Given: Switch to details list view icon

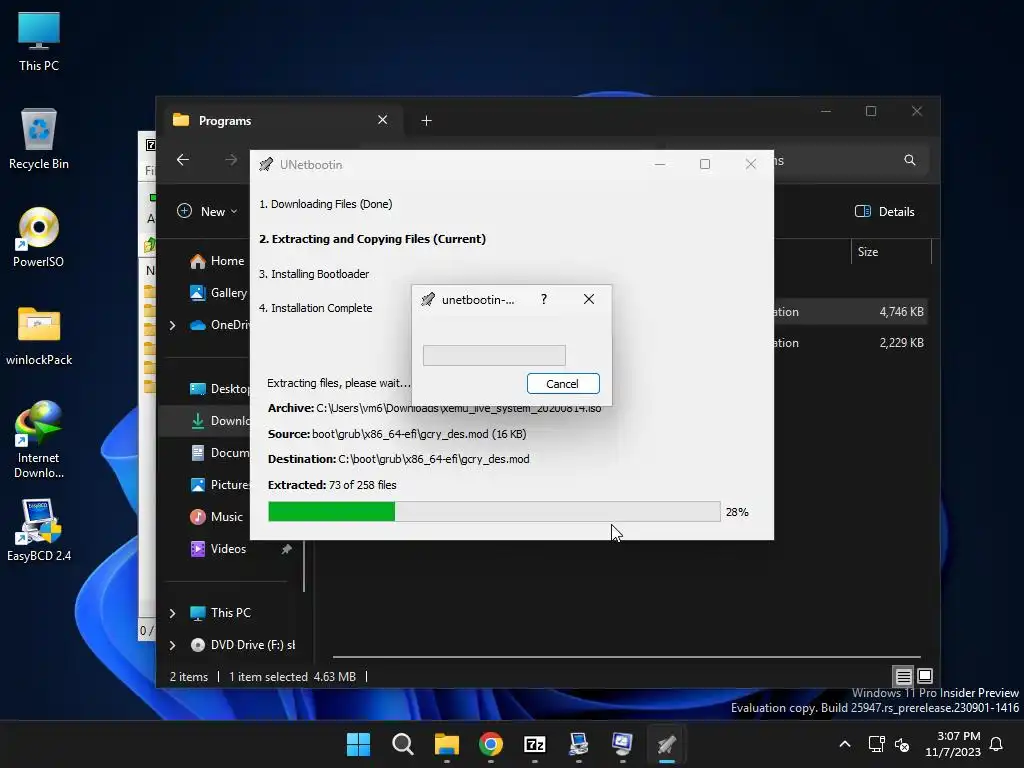Looking at the screenshot, I should [903, 676].
